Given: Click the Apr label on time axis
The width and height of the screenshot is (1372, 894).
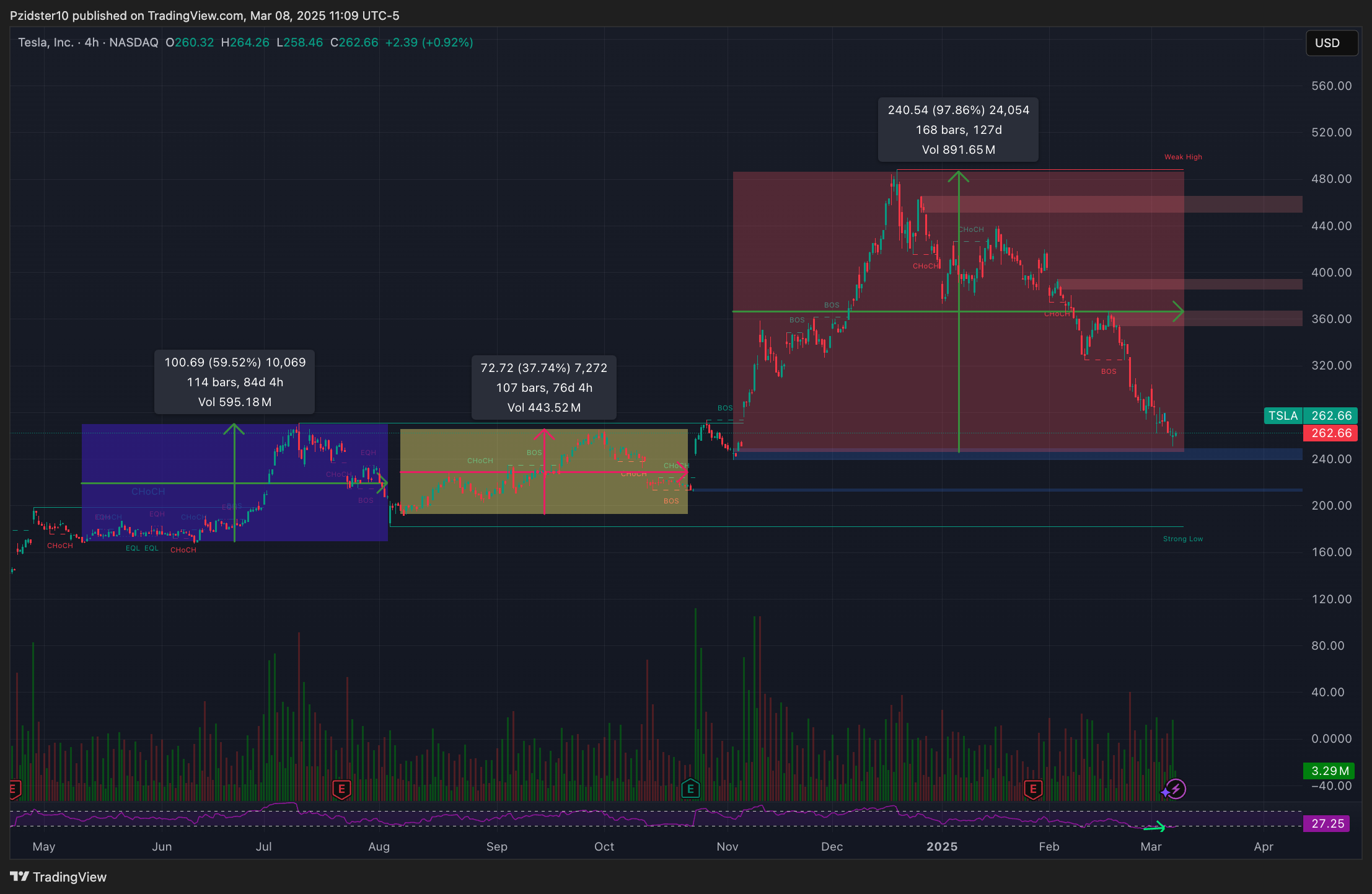Looking at the screenshot, I should click(x=1264, y=846).
